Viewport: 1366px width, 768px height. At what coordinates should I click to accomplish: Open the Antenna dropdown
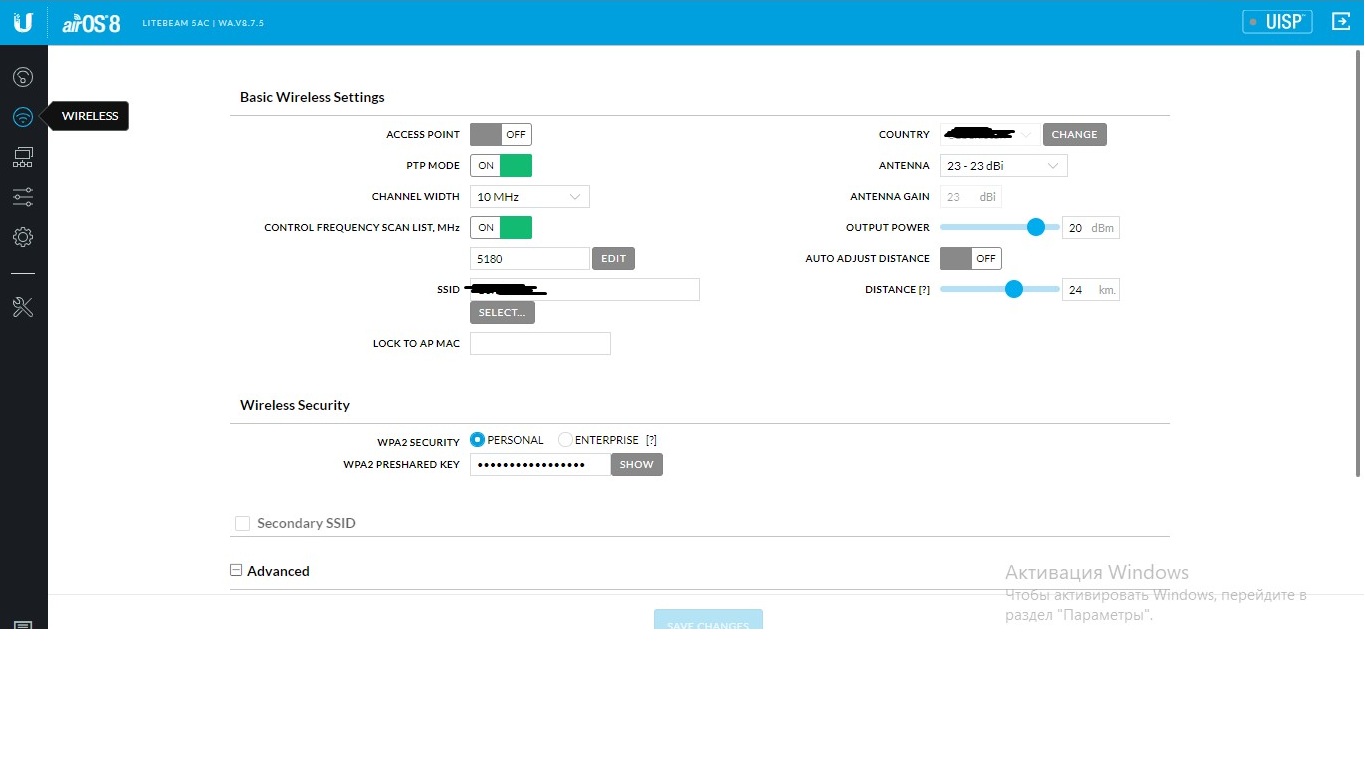(x=1004, y=166)
